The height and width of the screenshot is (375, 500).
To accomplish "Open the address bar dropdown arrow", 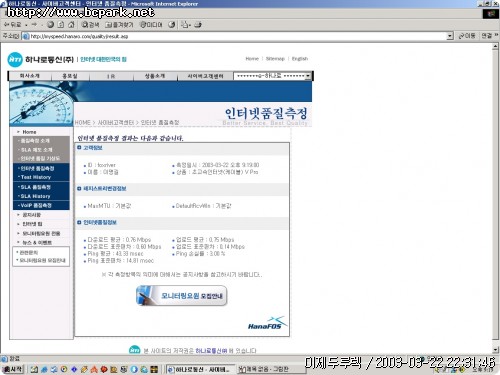I will [450, 36].
